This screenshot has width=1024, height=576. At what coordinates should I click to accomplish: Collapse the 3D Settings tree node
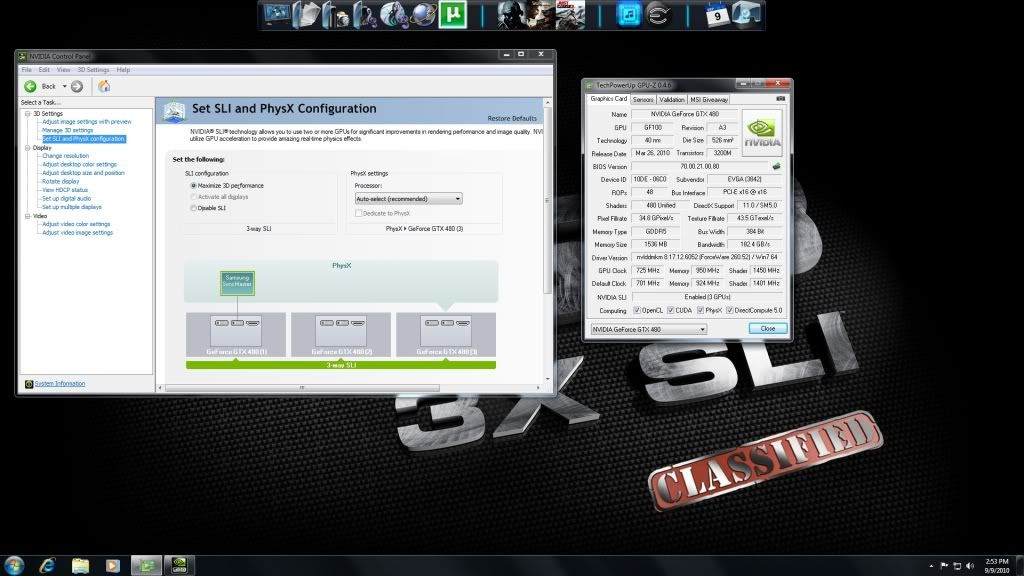27,114
